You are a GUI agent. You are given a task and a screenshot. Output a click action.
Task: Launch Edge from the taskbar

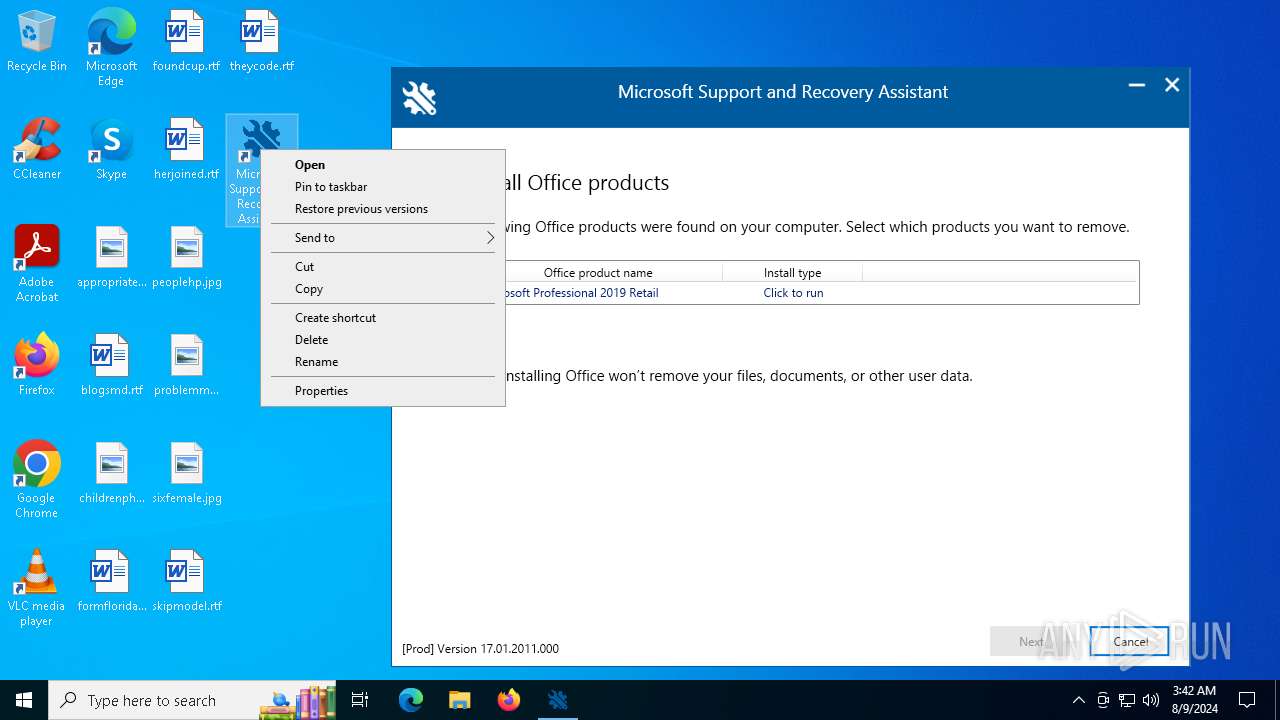[411, 700]
